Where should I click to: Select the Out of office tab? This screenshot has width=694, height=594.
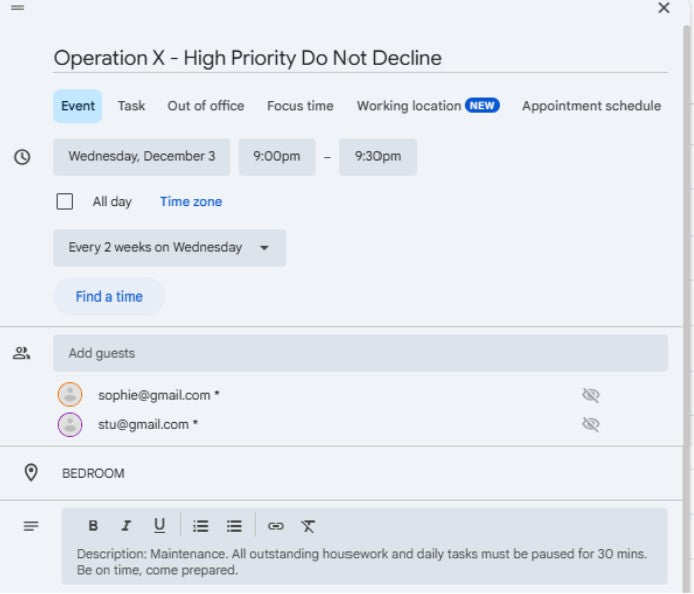pos(205,106)
